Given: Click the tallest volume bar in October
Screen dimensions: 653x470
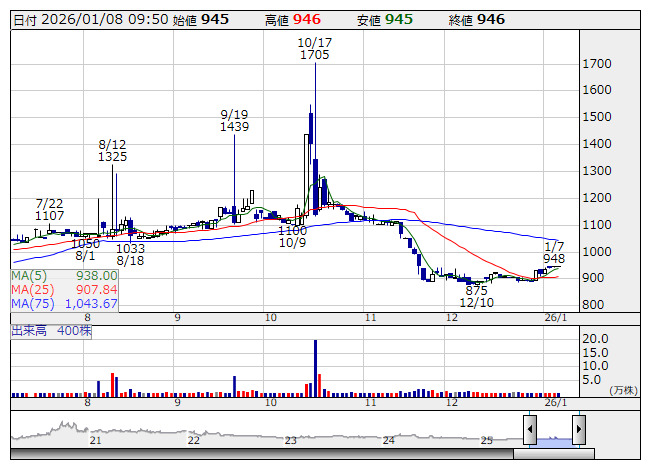Looking at the screenshot, I should point(315,366).
